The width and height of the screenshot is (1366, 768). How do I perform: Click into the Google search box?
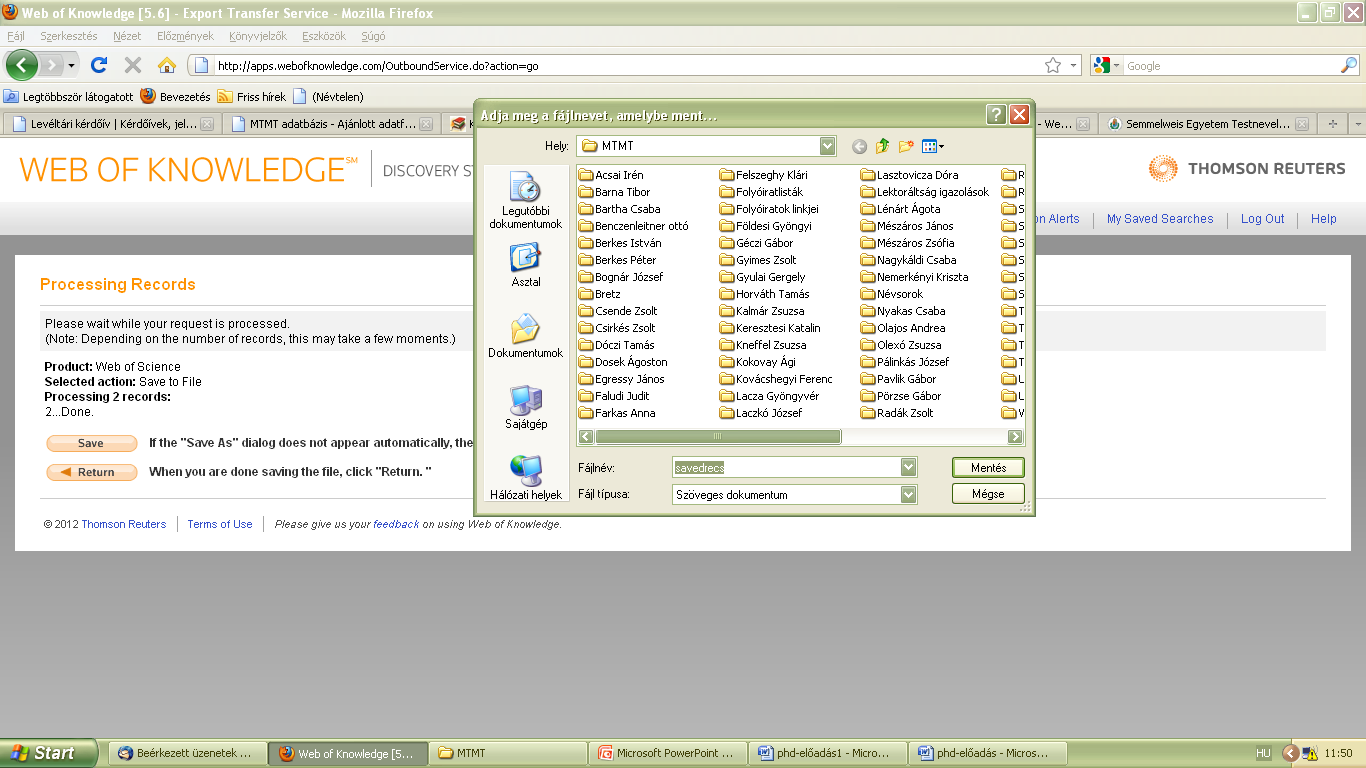[1231, 66]
